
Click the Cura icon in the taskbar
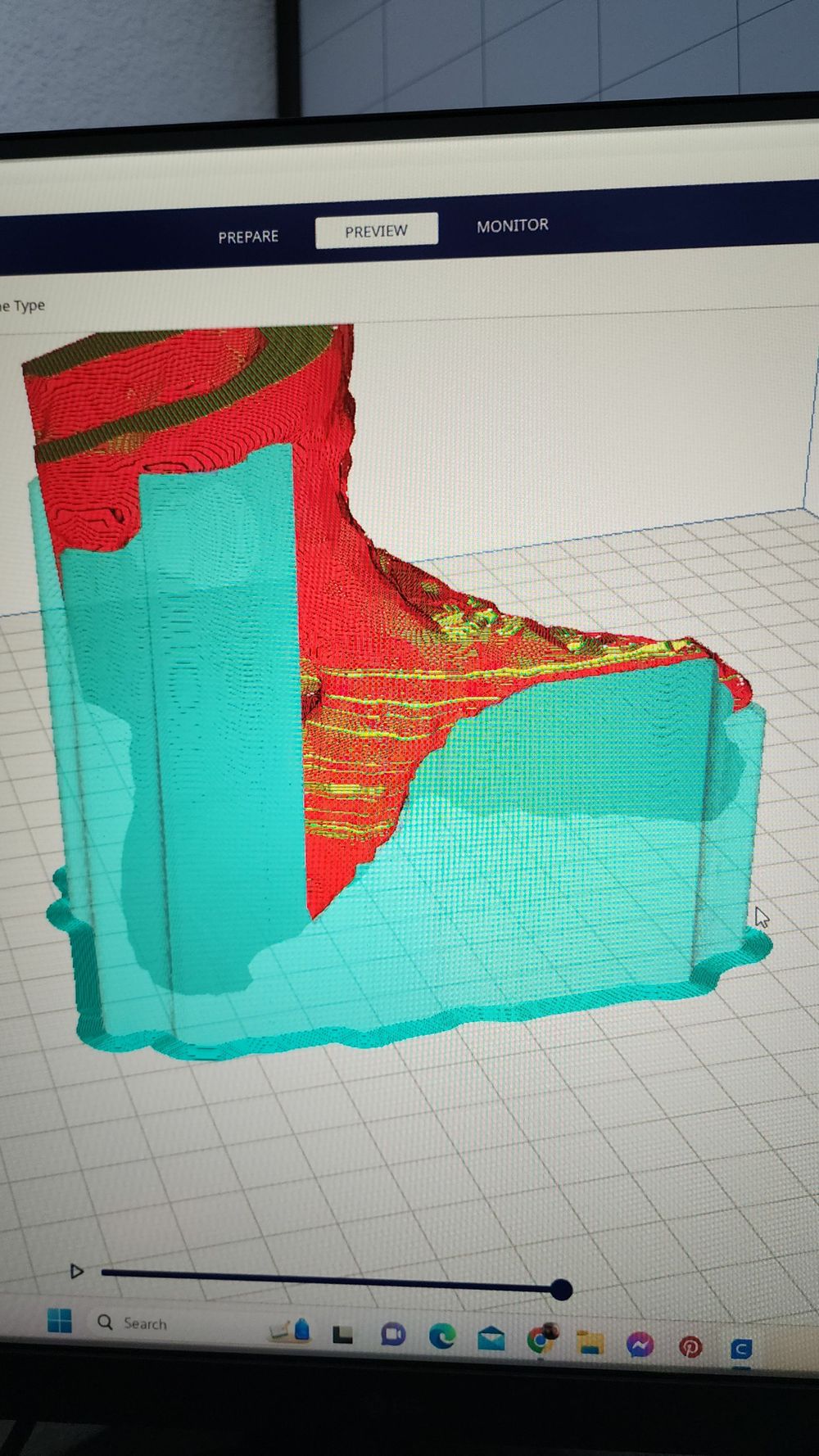pyautogui.click(x=740, y=1349)
